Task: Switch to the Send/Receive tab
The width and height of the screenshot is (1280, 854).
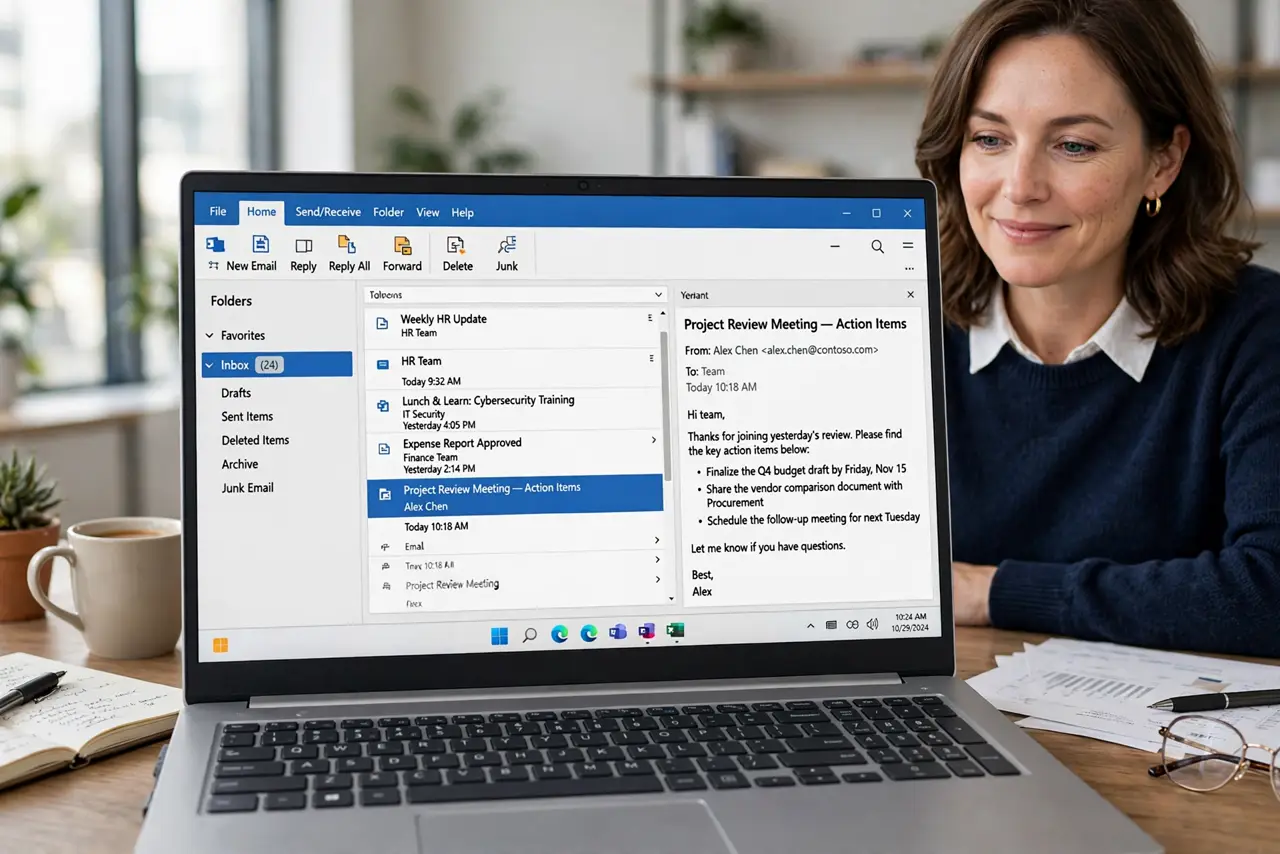Action: coord(328,212)
